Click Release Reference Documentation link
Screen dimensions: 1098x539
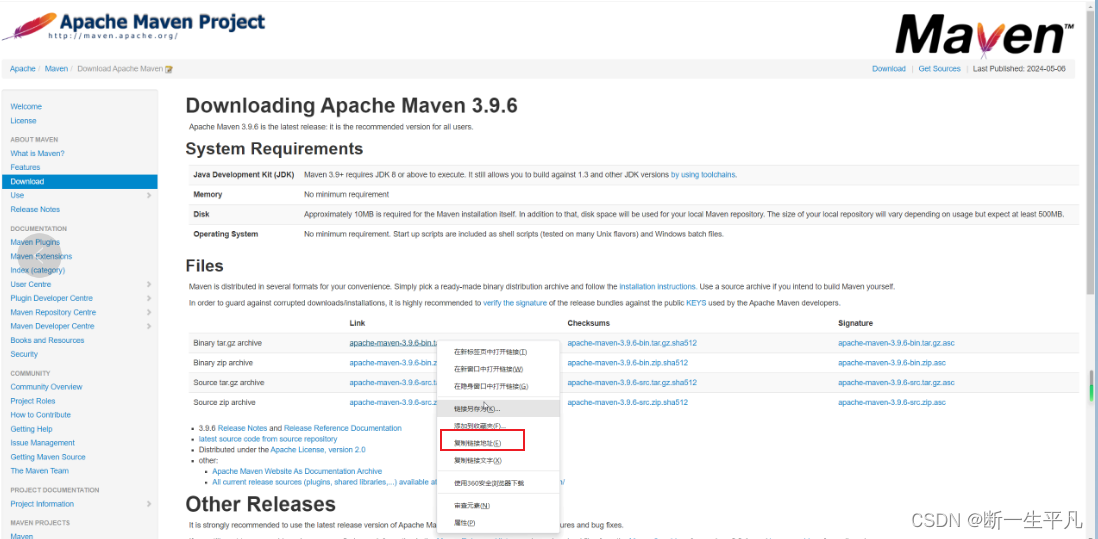[x=342, y=428]
